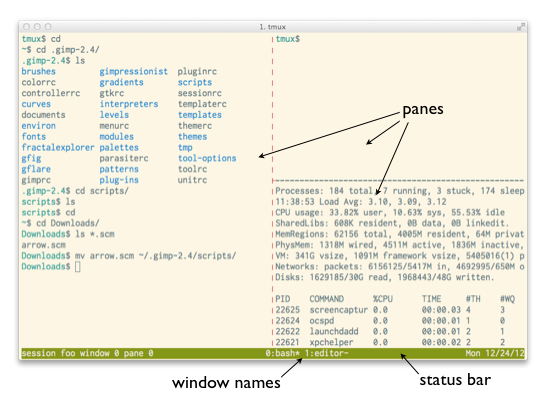Click the 'scripts' directory name in listing
This screenshot has width=547, height=404.
[x=195, y=82]
